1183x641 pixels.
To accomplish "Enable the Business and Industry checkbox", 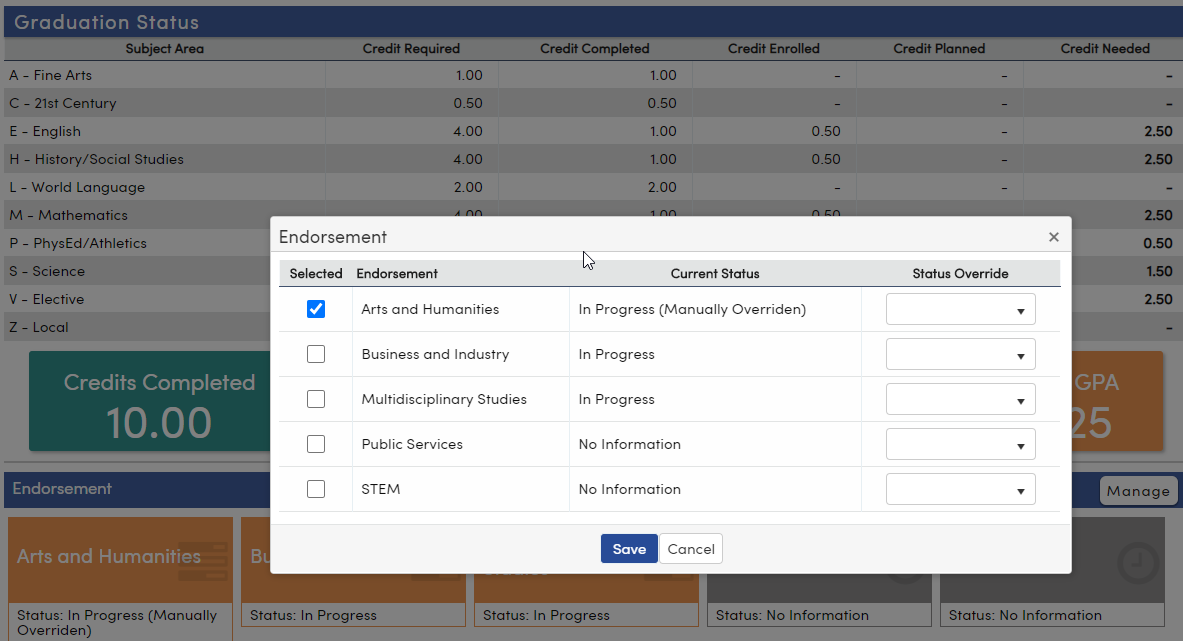I will tap(316, 354).
